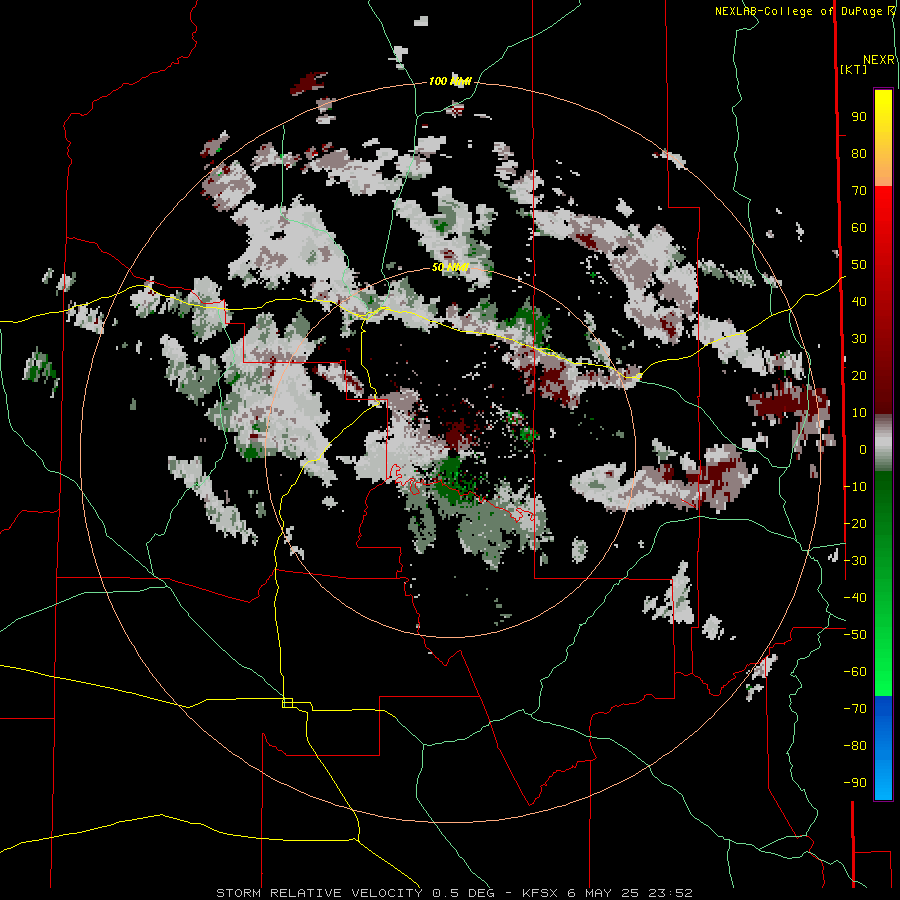Click the -50 value on the velocity scale
900x900 pixels.
[855, 635]
